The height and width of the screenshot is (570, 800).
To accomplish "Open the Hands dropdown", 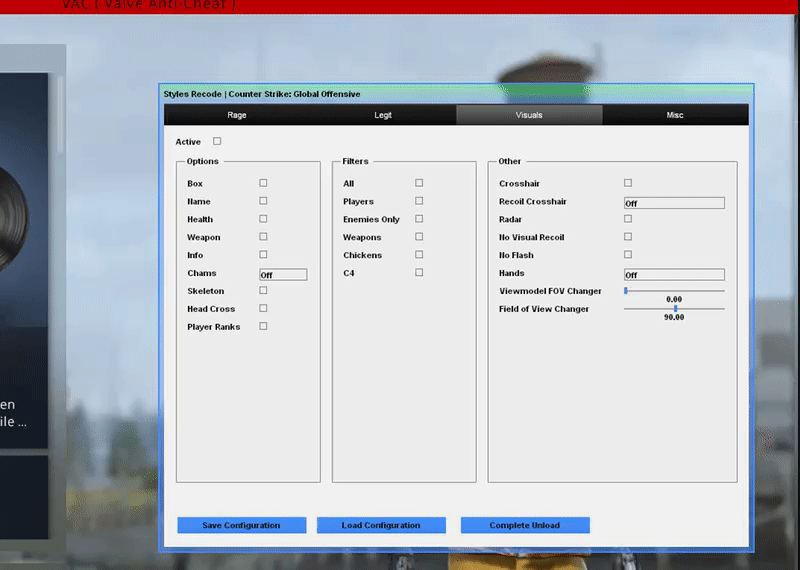I will pos(674,275).
